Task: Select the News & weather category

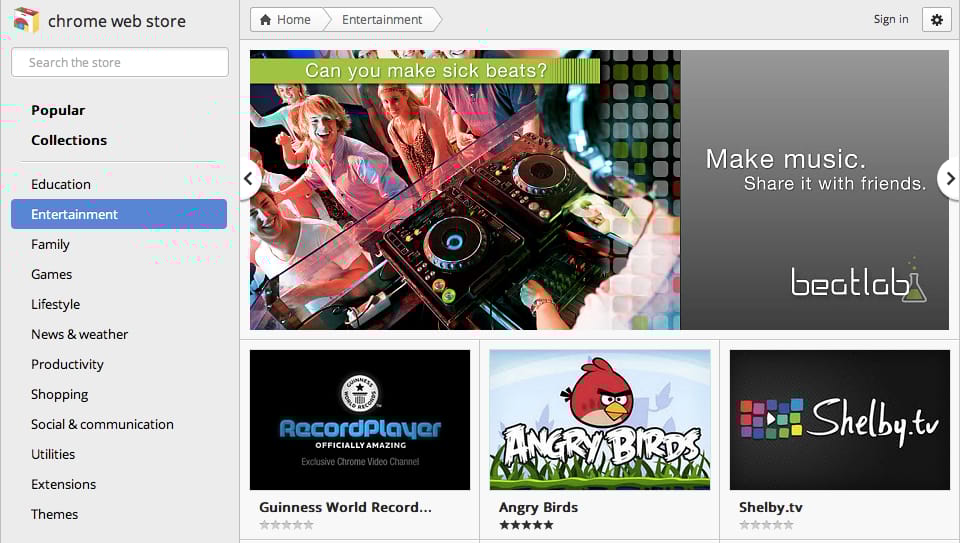Action: coord(79,334)
